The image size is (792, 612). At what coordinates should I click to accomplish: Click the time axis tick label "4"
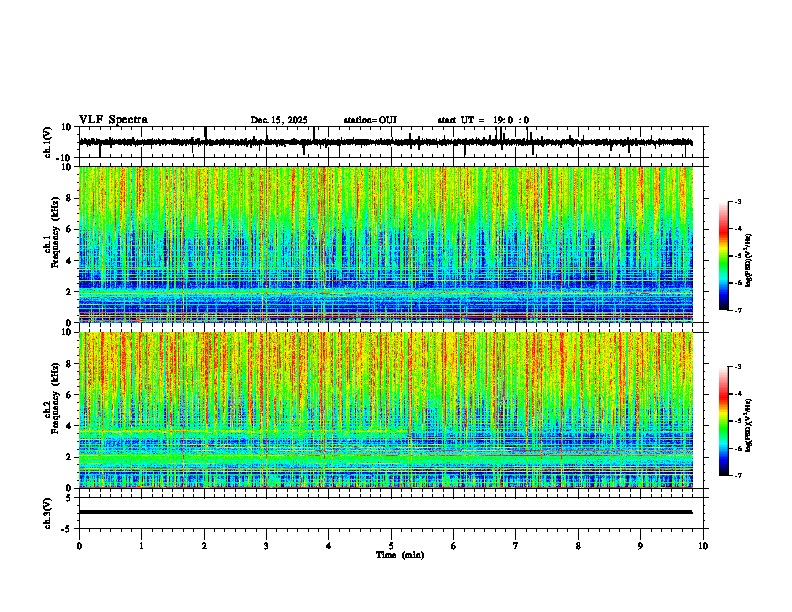click(329, 546)
